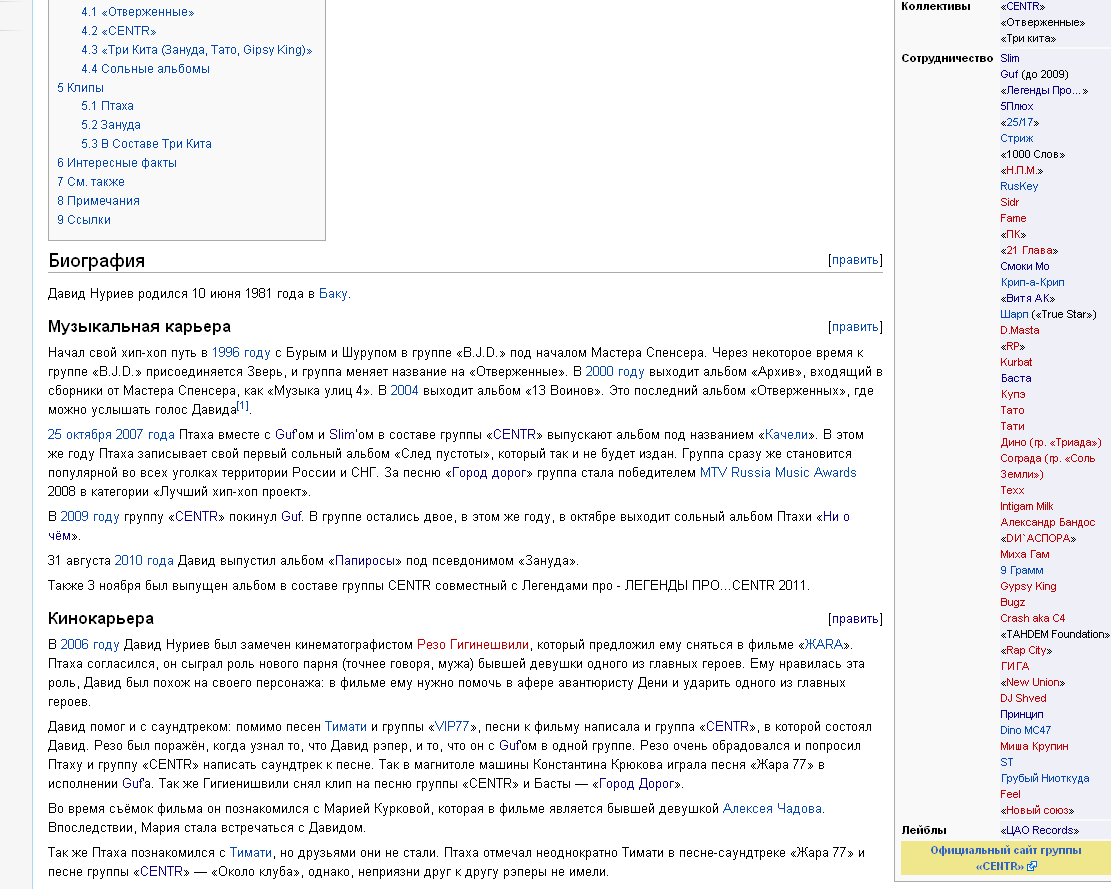
Task: Go to 5.3 В Составе Три Кита
Action: click(x=146, y=144)
